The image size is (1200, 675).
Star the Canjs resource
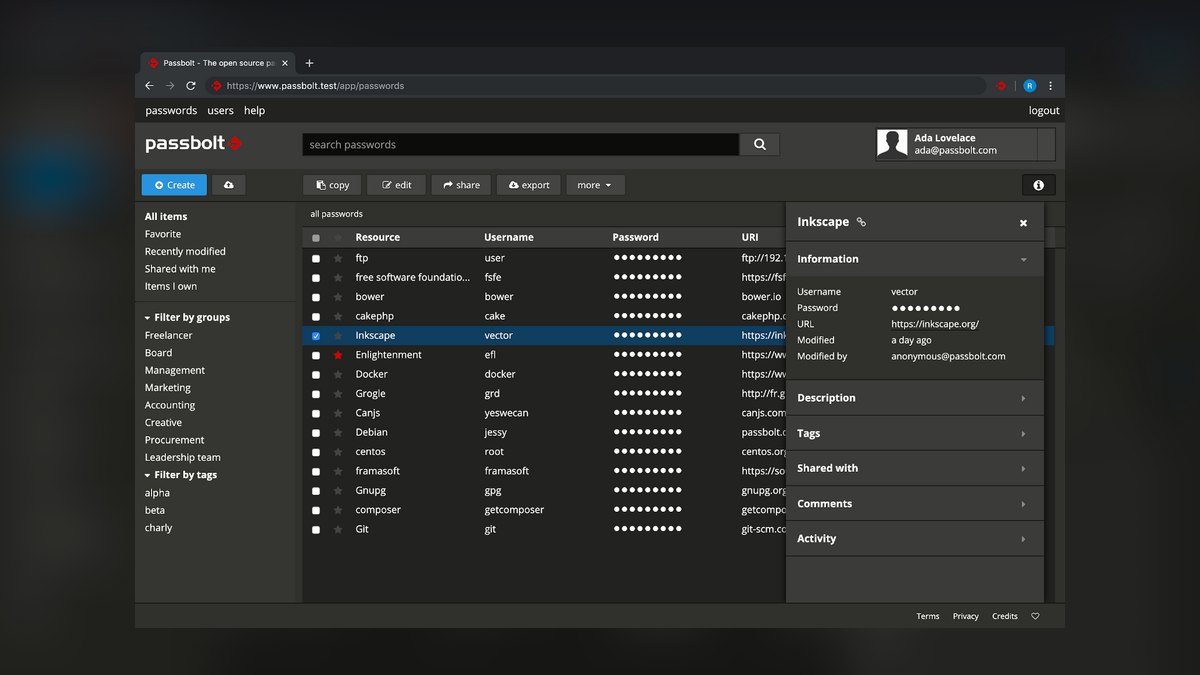coord(338,413)
